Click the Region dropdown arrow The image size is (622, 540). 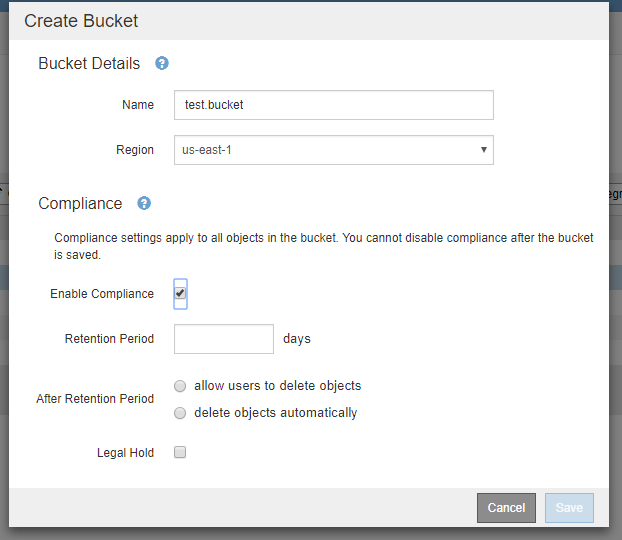click(484, 150)
